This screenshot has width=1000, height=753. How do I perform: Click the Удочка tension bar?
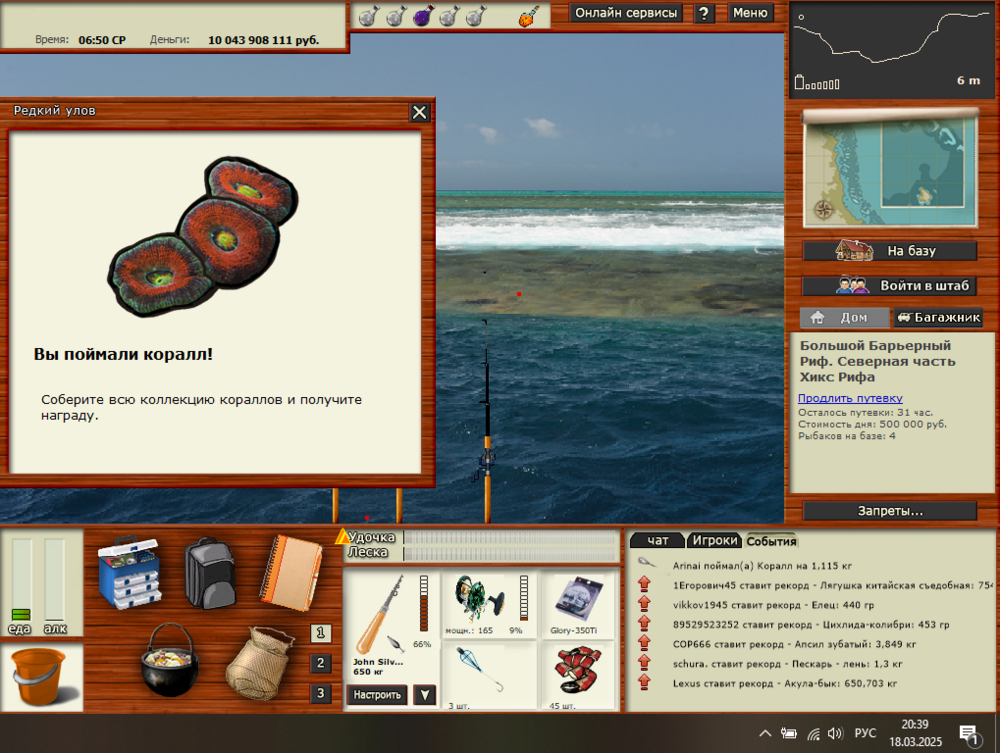[x=511, y=537]
